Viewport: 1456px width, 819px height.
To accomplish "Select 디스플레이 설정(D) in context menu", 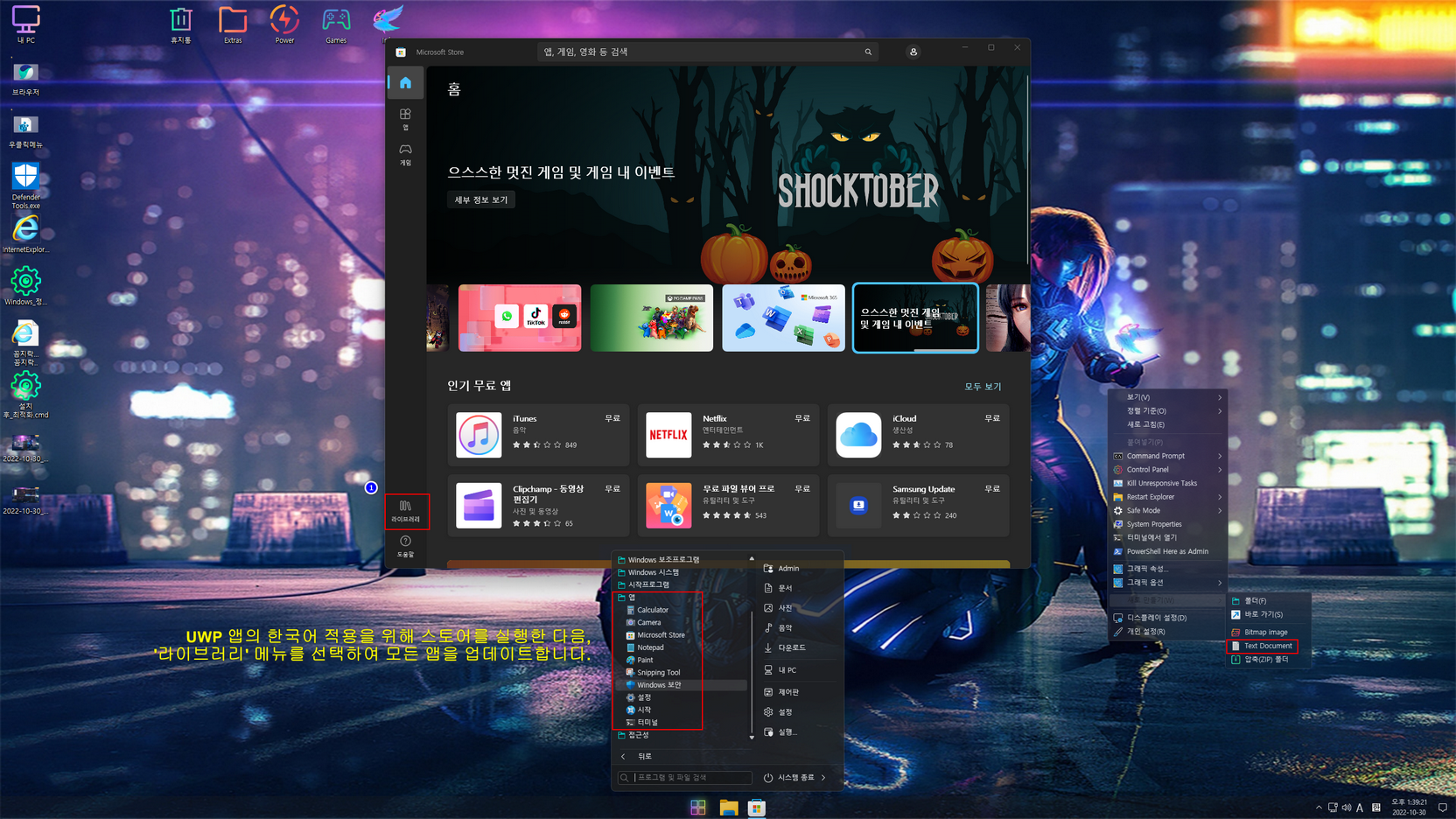I will [1167, 618].
